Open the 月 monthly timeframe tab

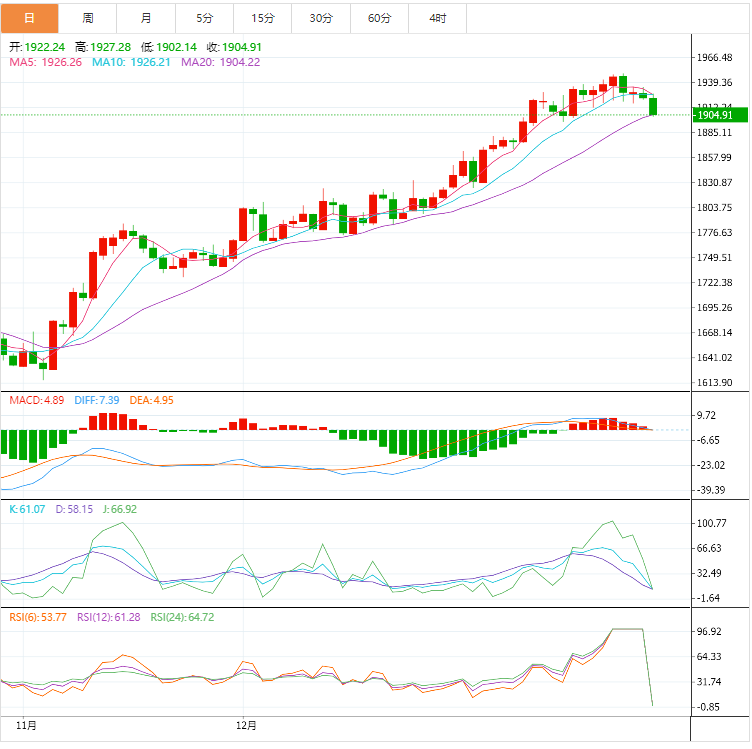147,18
